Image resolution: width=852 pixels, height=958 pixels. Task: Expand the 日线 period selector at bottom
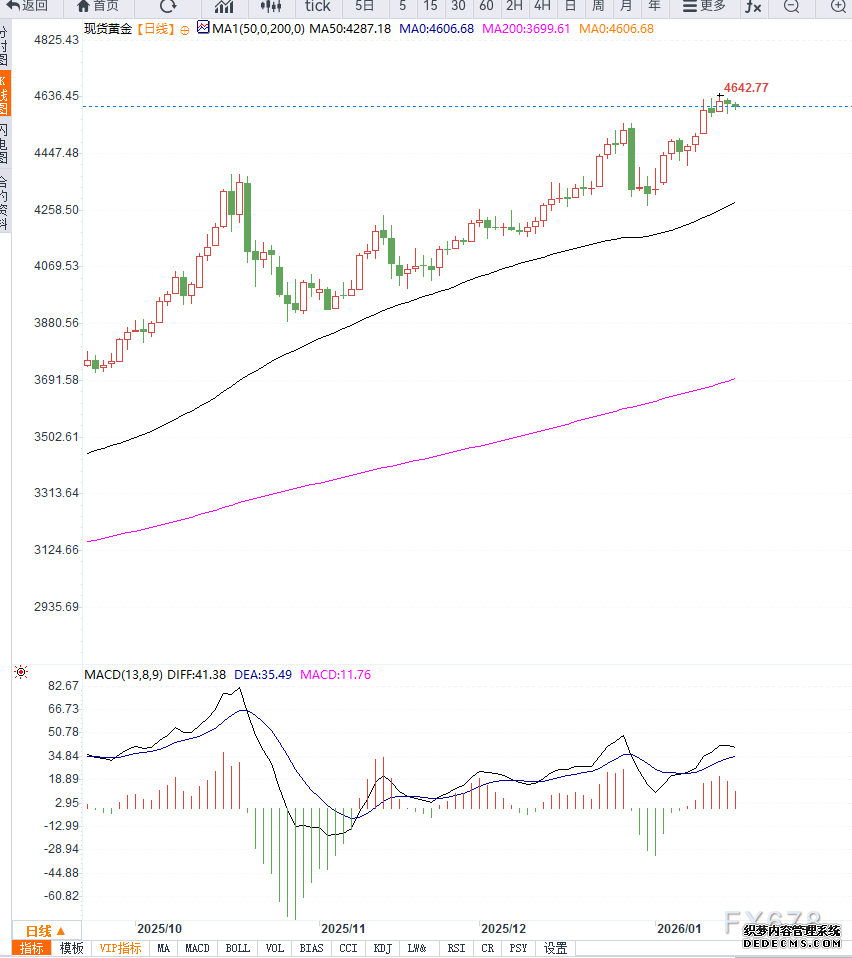tap(45, 930)
